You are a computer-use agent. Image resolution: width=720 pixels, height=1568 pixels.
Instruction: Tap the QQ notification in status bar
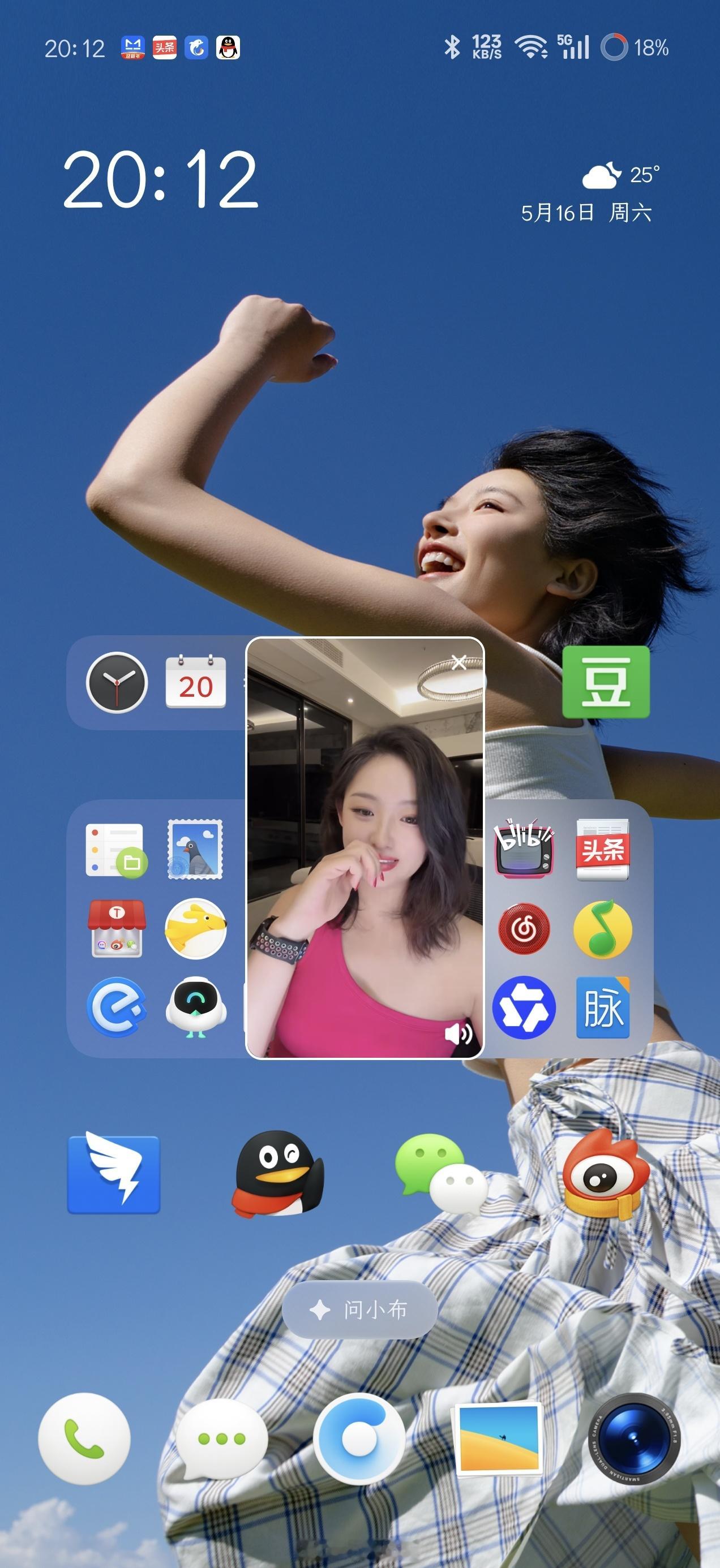tap(229, 48)
